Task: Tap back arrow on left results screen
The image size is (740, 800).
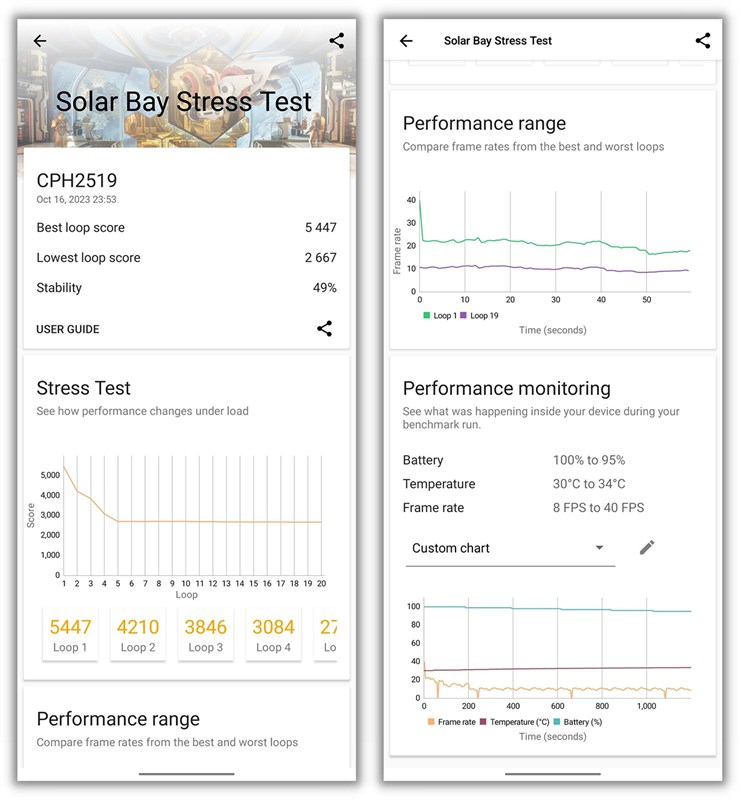Action: click(40, 41)
